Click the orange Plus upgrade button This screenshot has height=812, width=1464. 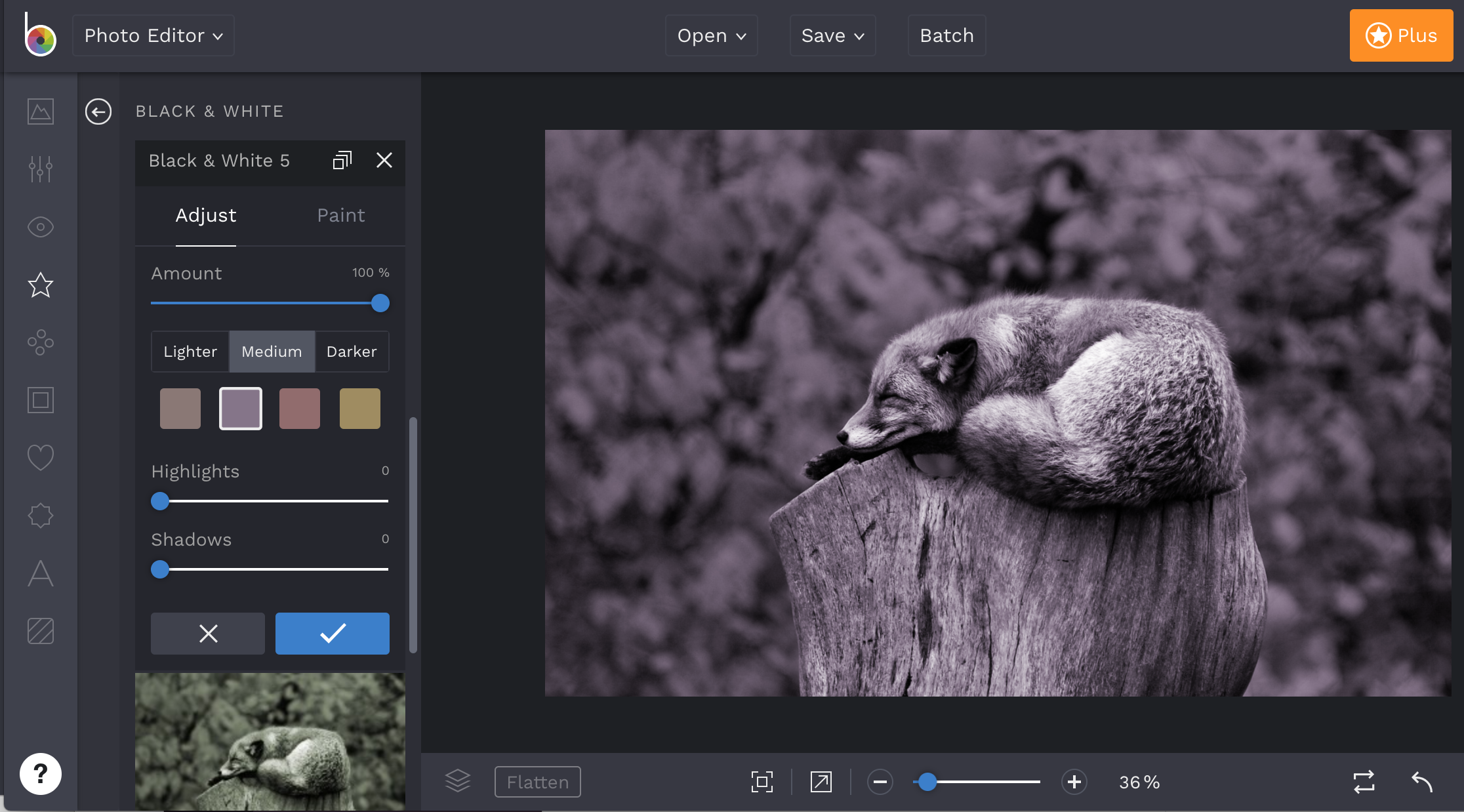pyautogui.click(x=1401, y=35)
